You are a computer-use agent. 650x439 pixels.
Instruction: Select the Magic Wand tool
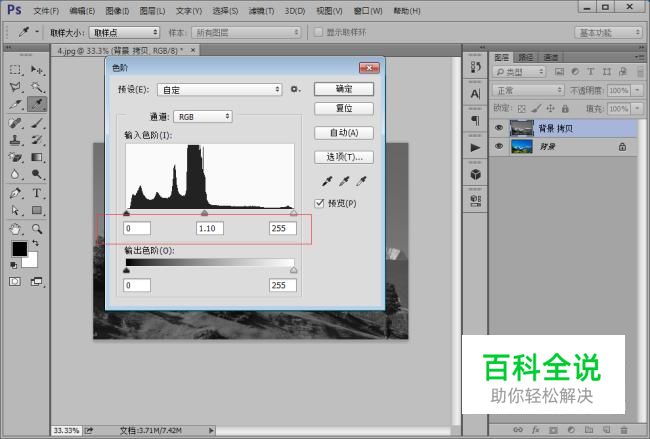pos(37,87)
